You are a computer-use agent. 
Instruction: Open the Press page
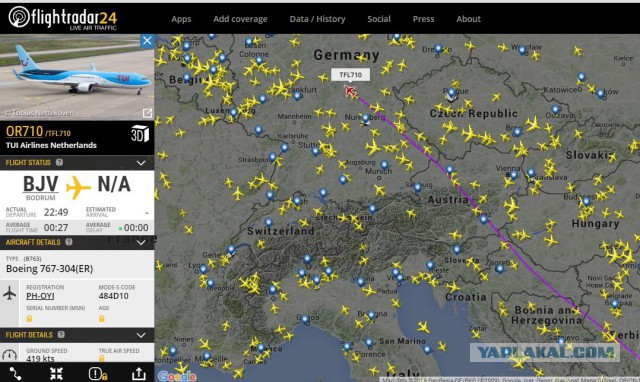(x=423, y=19)
